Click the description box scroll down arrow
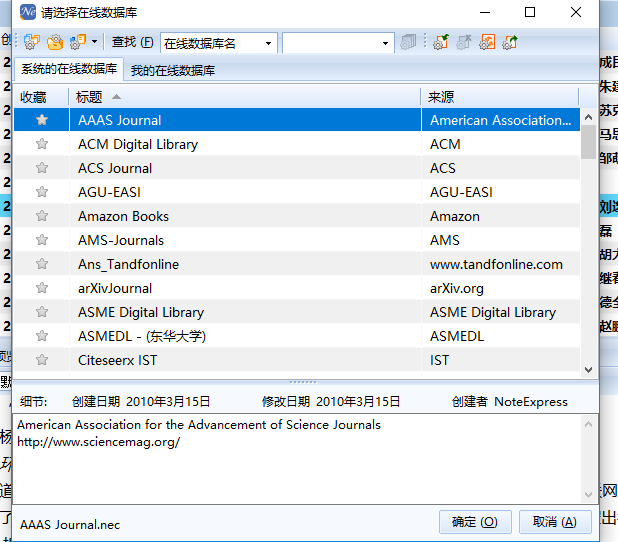The height and width of the screenshot is (542, 618). [x=588, y=494]
